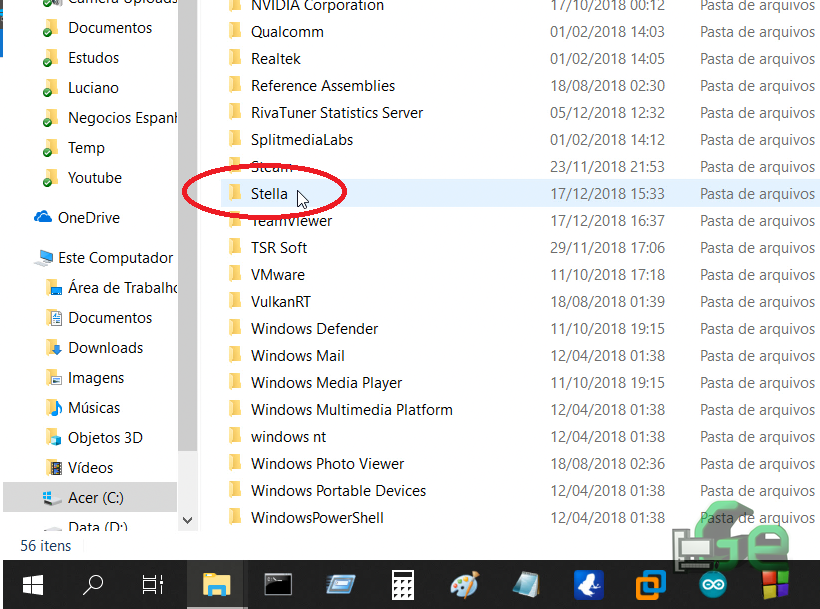The height and width of the screenshot is (609, 820).
Task: Click the date 18/08/2018 01:39
Action: (607, 302)
